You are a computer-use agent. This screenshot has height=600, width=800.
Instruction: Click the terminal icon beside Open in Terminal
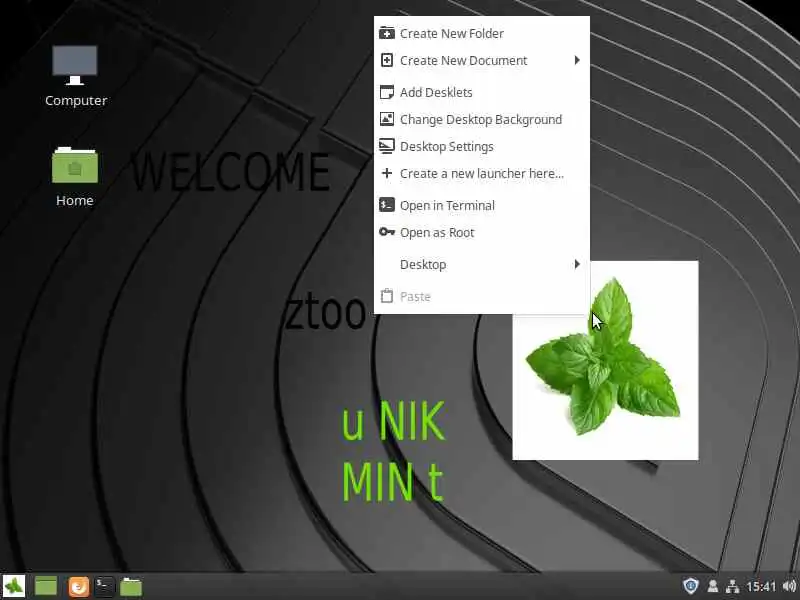[387, 205]
